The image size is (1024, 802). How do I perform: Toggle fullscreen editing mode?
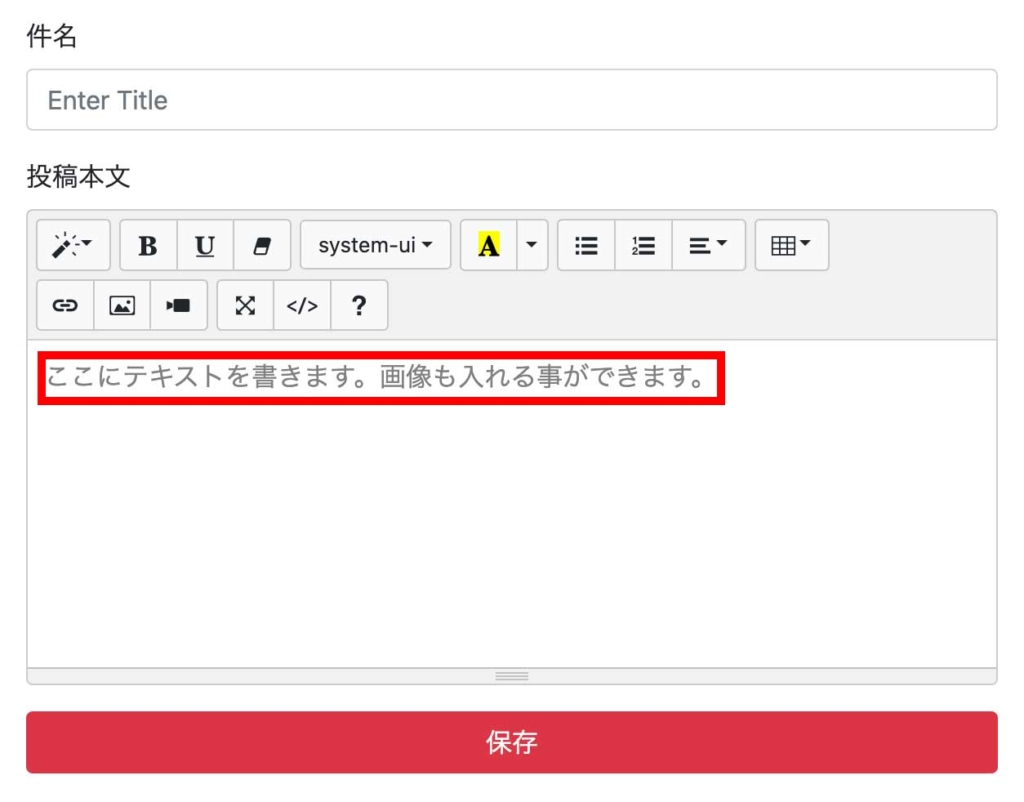tap(245, 306)
